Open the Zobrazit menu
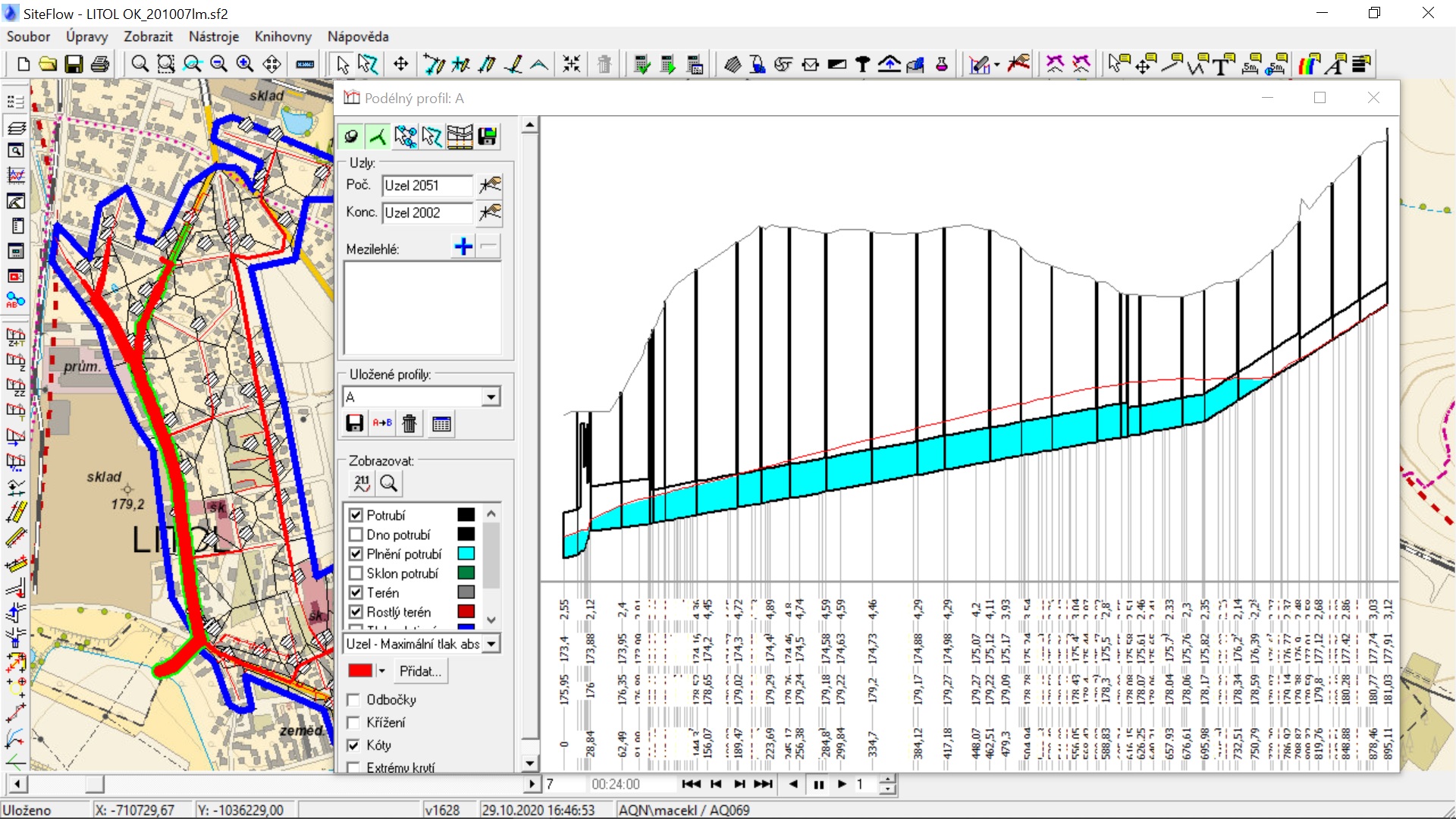1456x819 pixels. [x=148, y=36]
